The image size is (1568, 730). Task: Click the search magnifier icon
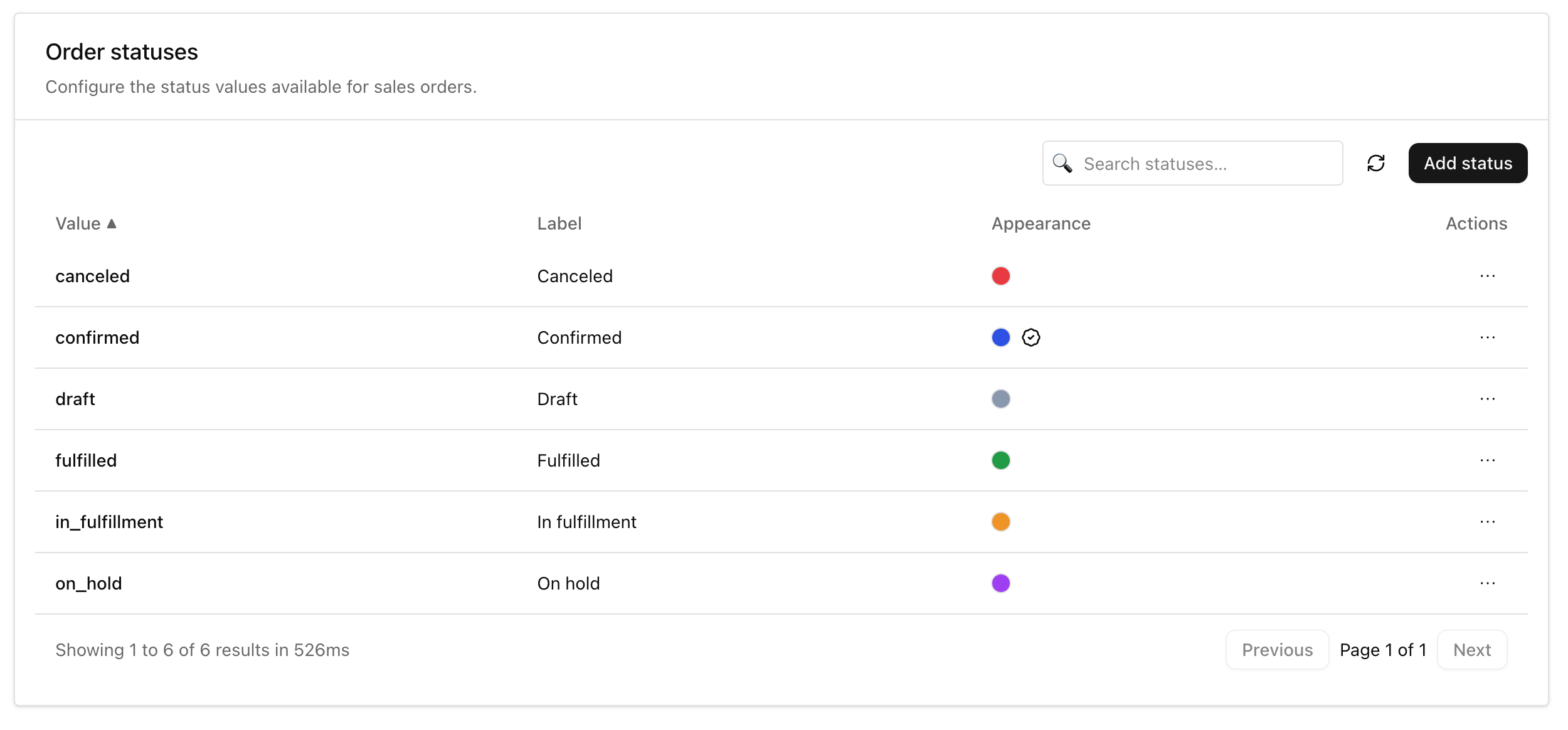click(1062, 163)
